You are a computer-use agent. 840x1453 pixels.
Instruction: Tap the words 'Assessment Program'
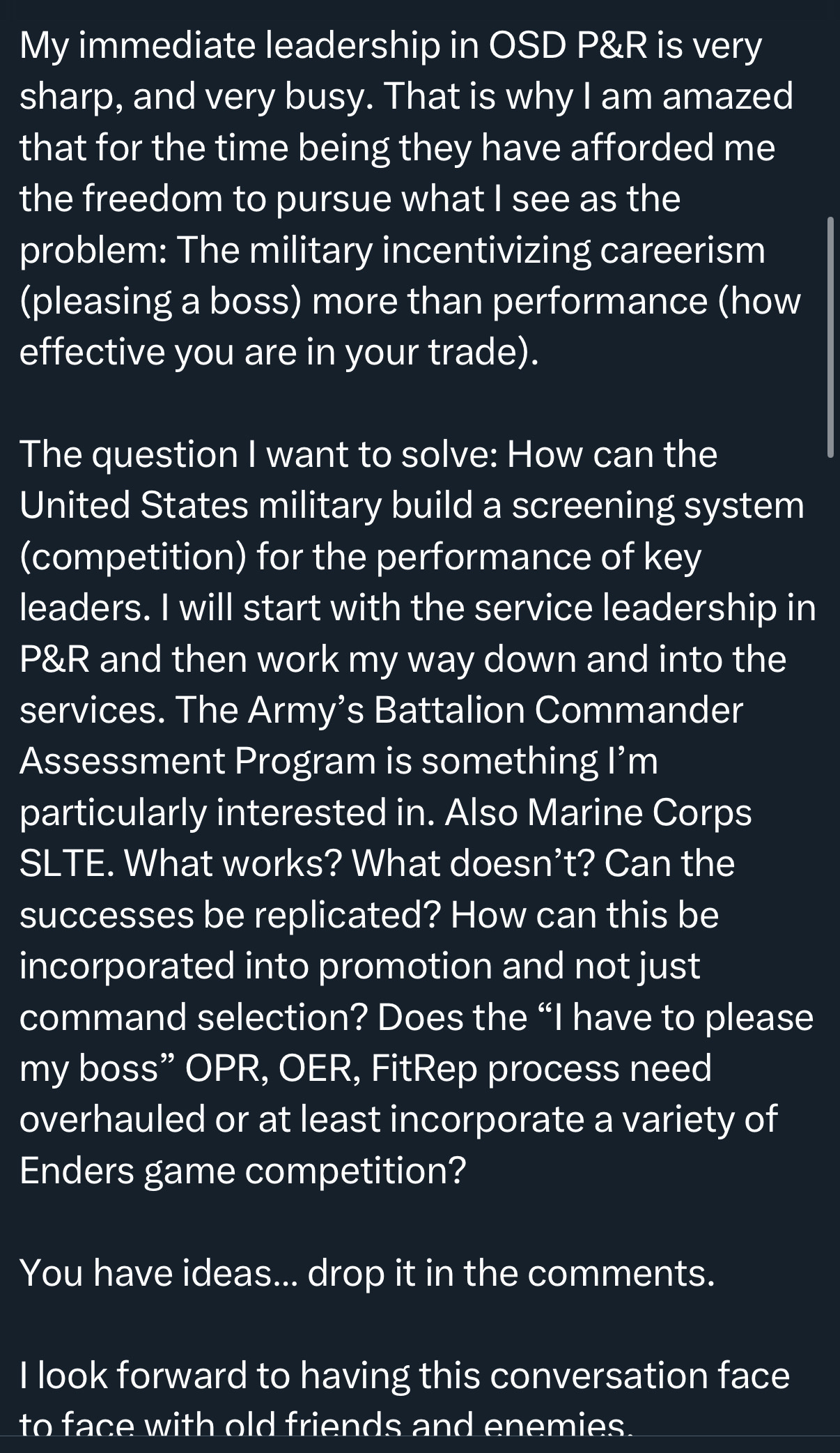[x=198, y=762]
